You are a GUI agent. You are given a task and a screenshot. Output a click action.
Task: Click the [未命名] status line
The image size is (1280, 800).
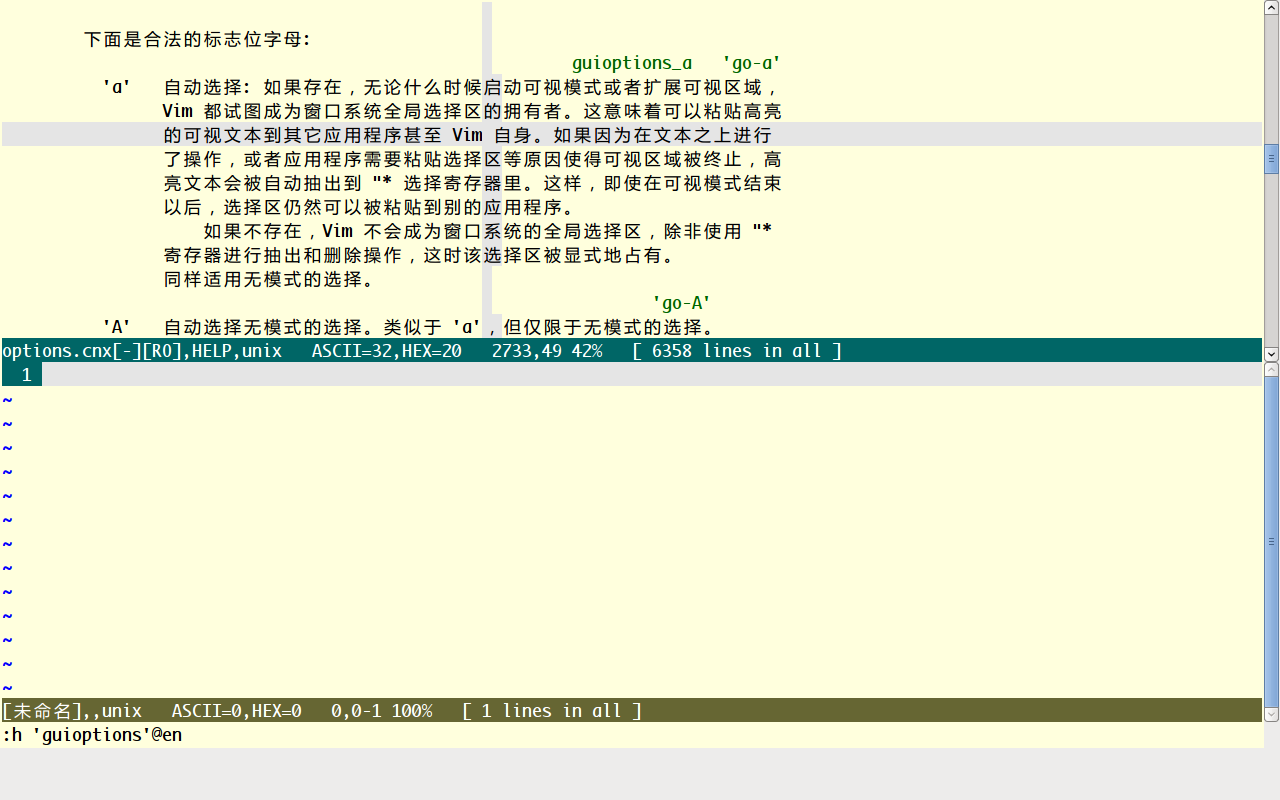pyautogui.click(x=632, y=710)
